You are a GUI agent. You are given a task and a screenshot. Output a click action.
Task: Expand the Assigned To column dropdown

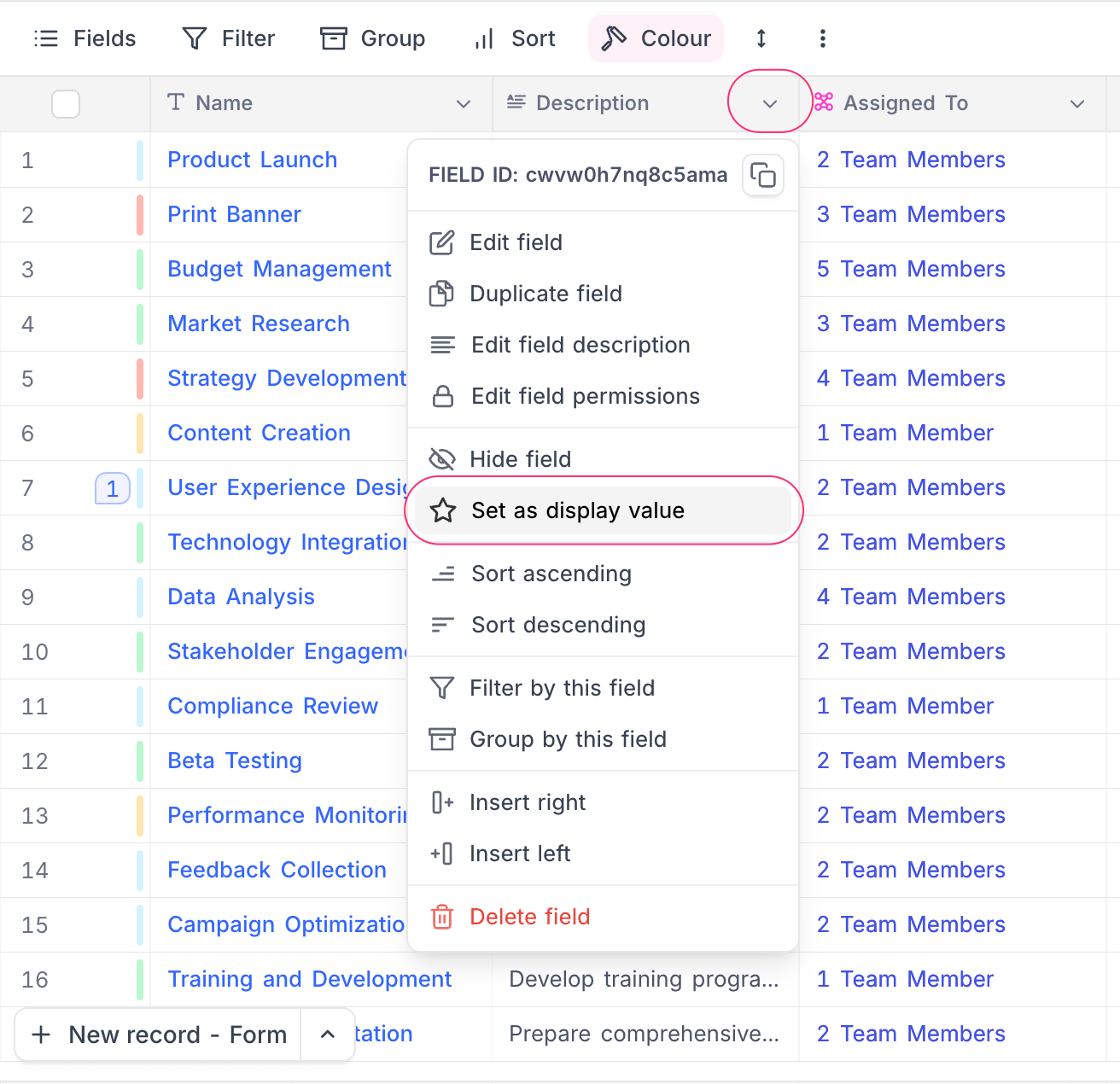1077,104
